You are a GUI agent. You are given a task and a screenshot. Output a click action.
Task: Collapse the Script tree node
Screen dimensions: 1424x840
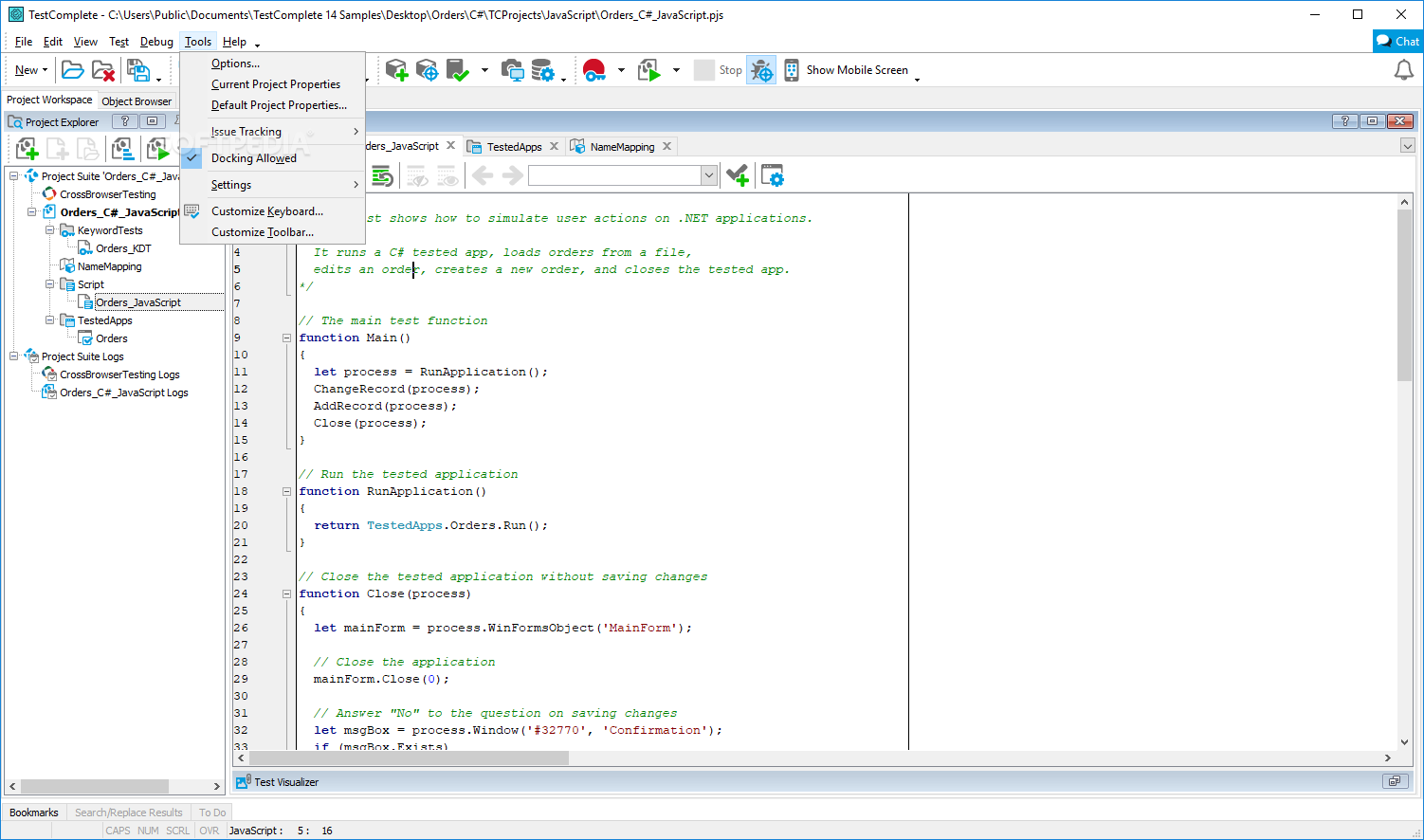point(50,284)
